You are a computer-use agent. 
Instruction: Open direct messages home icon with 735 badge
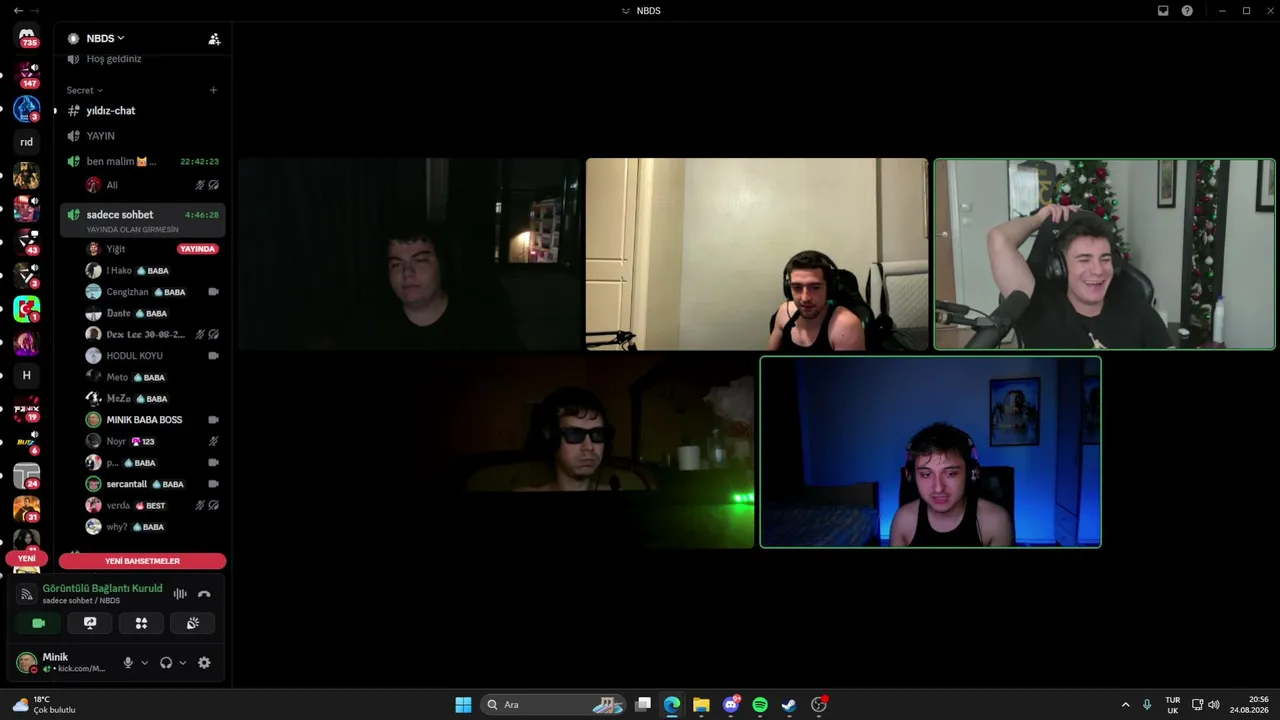pos(27,37)
